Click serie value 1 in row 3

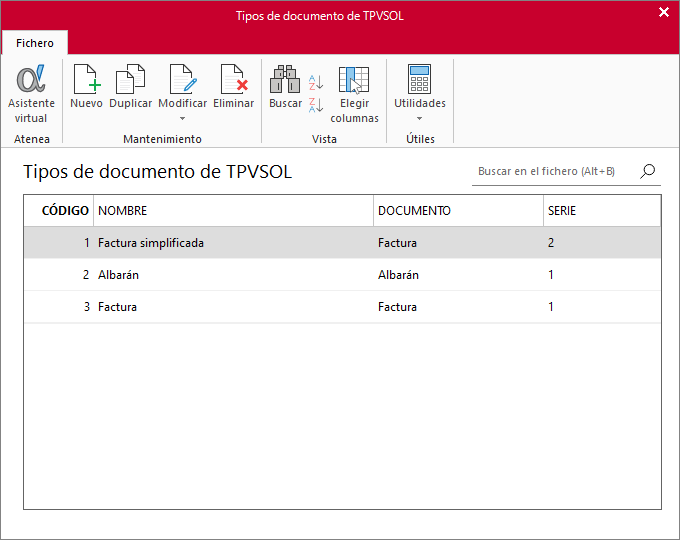pyautogui.click(x=551, y=307)
